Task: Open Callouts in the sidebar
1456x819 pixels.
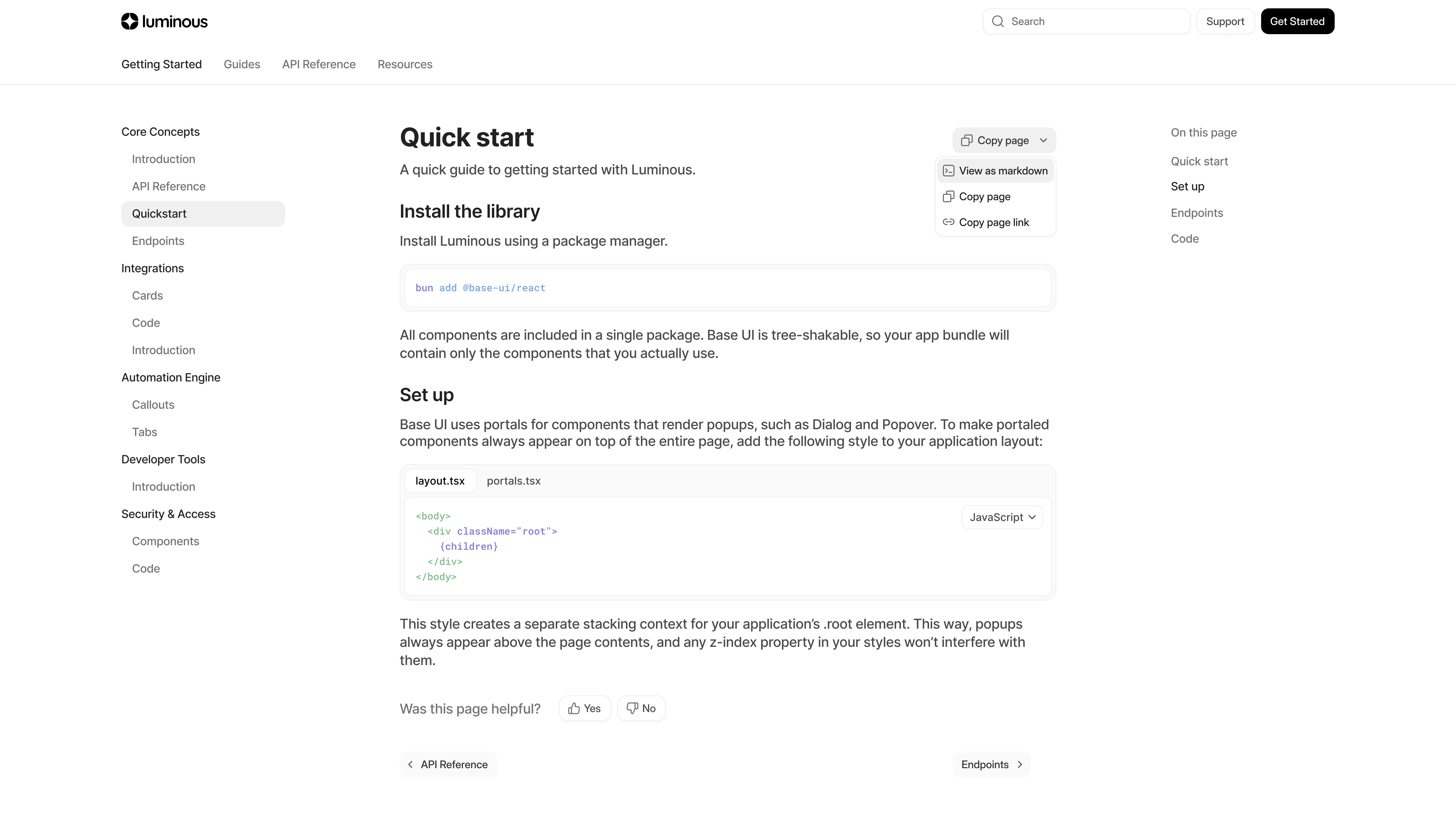Action: (153, 405)
